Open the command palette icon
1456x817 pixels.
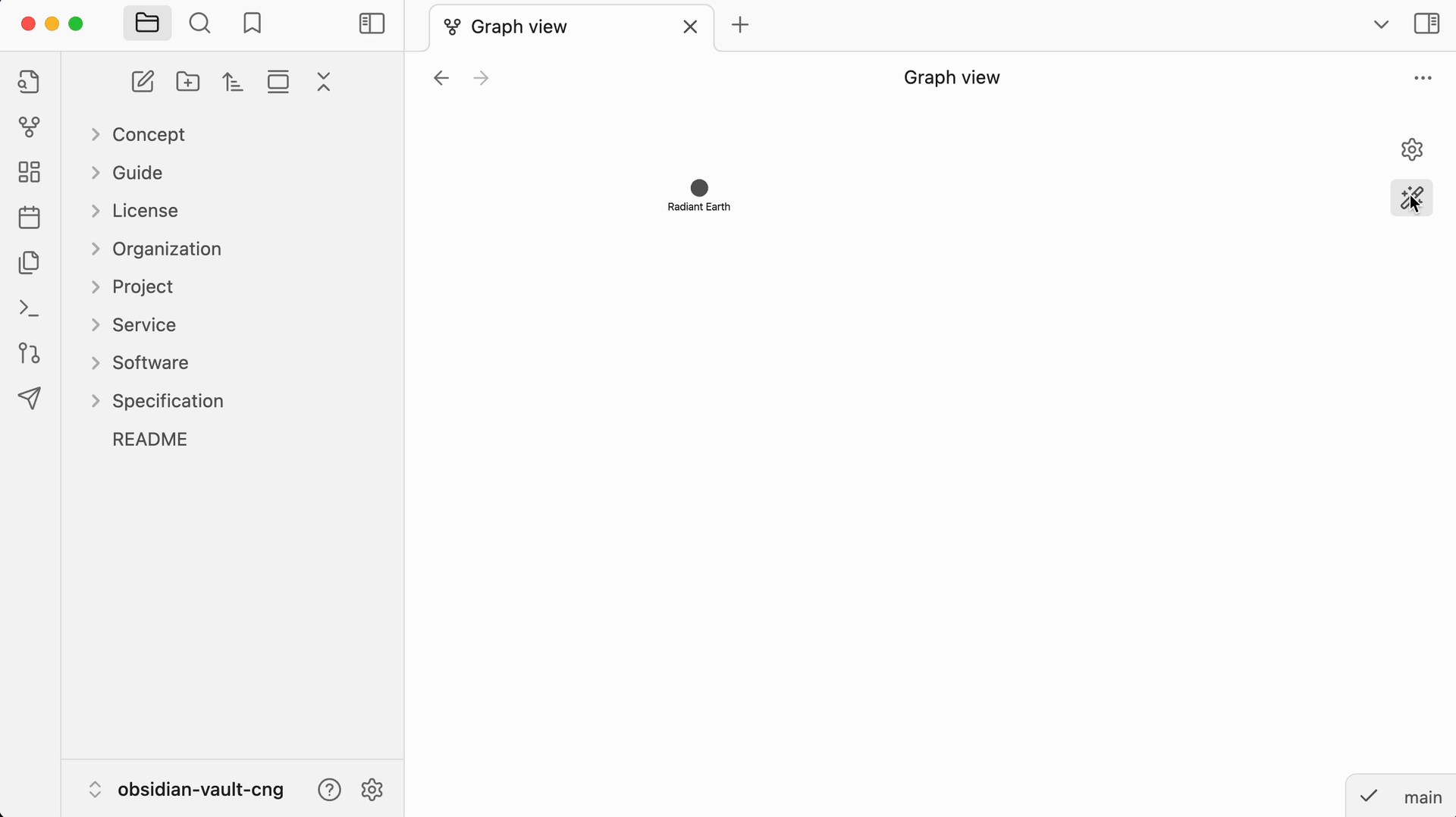coord(29,308)
